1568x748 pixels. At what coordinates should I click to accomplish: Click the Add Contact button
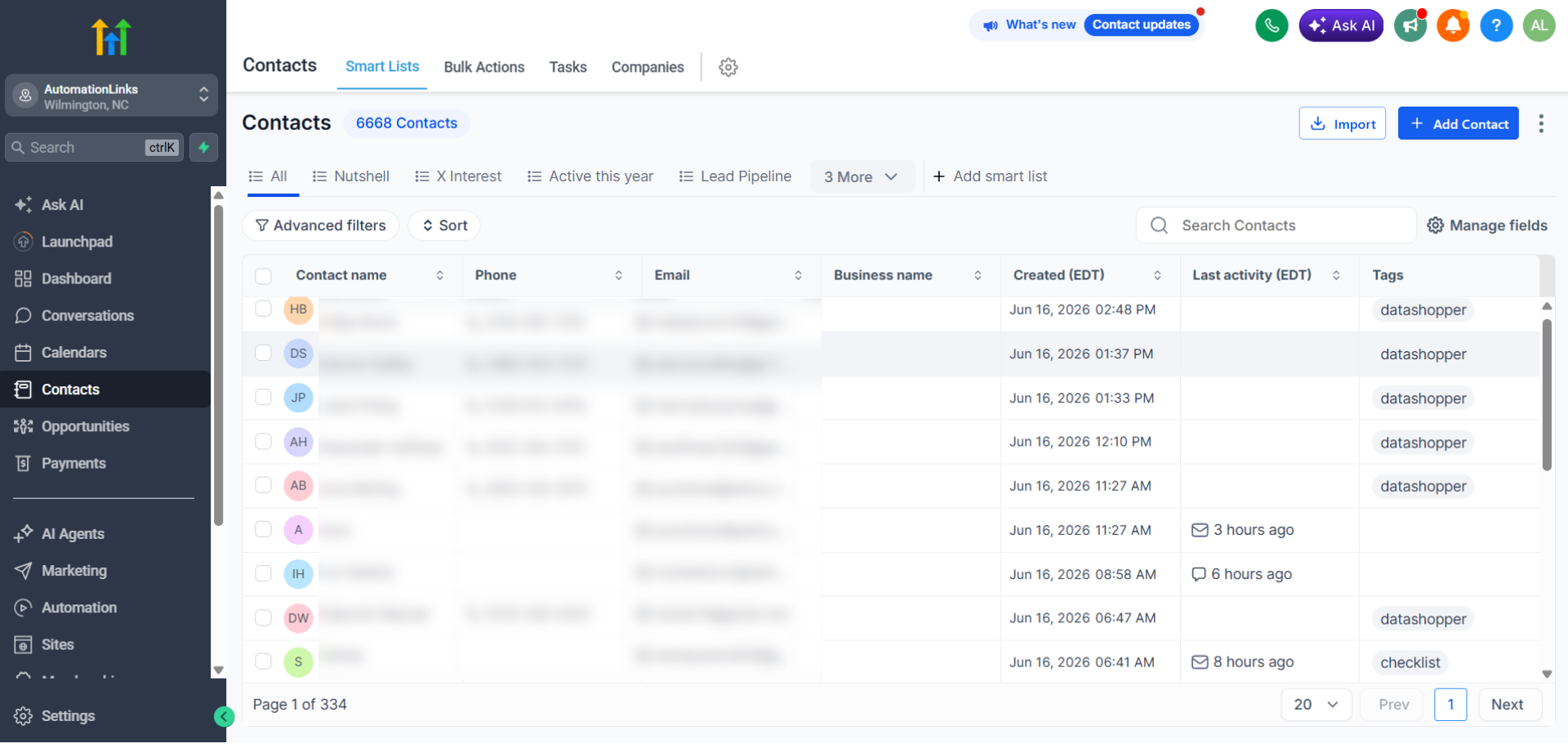point(1459,123)
